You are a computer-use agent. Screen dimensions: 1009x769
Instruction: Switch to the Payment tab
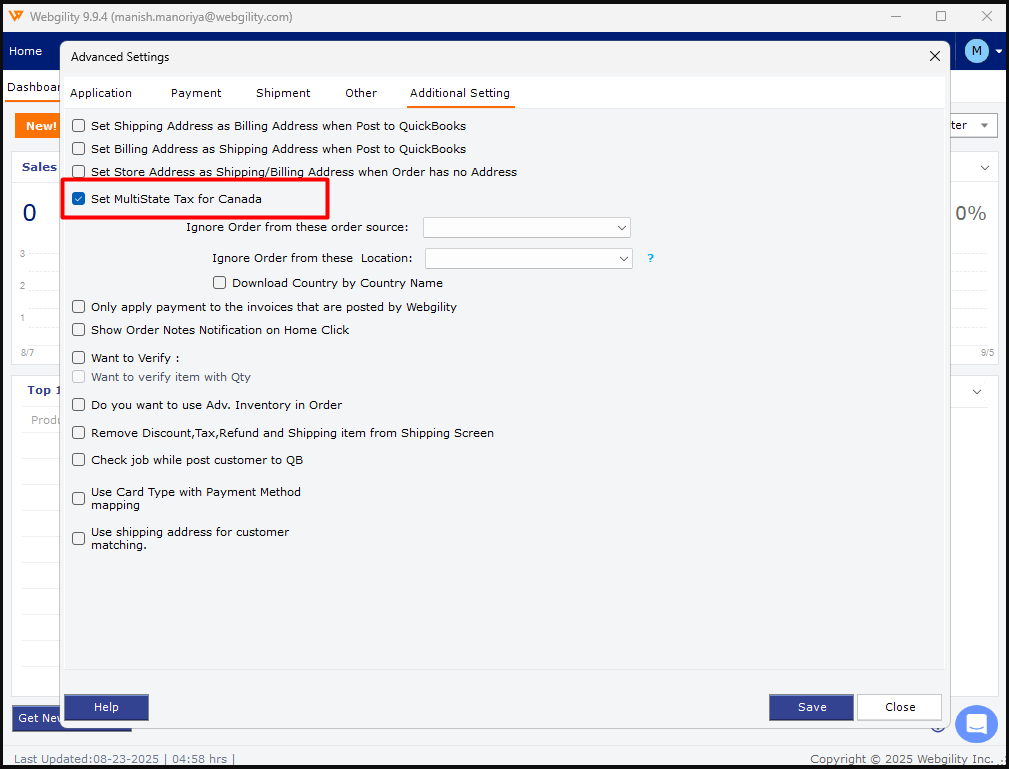tap(196, 93)
